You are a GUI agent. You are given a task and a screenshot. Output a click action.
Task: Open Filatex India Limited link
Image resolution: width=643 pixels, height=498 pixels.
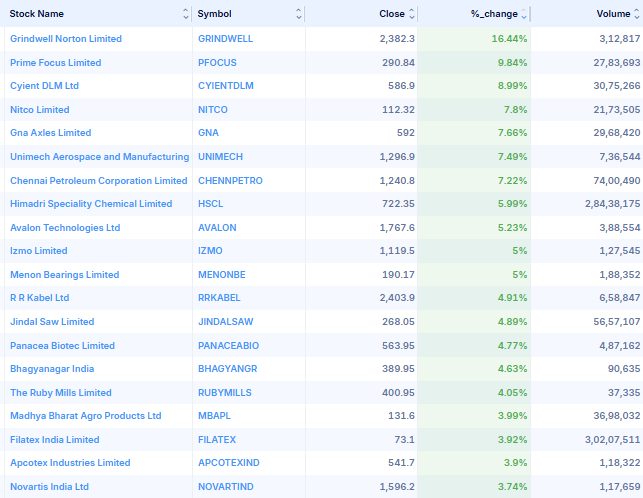tap(55, 440)
